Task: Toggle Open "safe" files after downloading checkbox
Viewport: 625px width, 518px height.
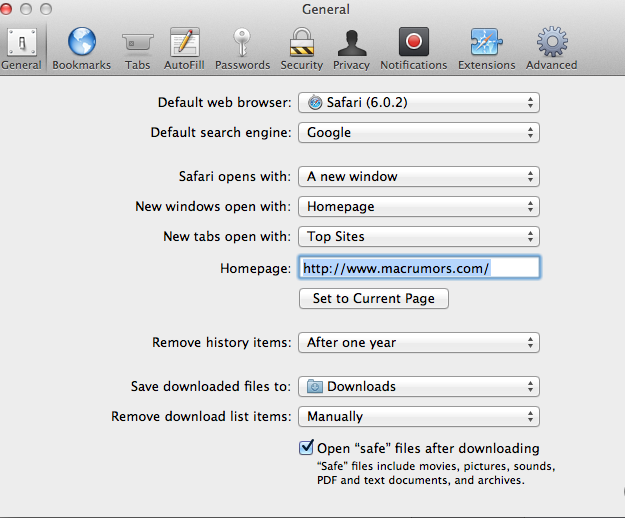Action: point(306,447)
